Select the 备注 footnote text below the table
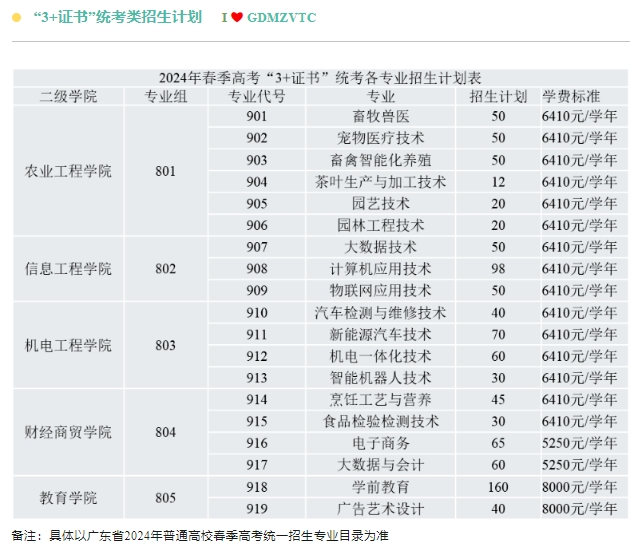 [200, 535]
